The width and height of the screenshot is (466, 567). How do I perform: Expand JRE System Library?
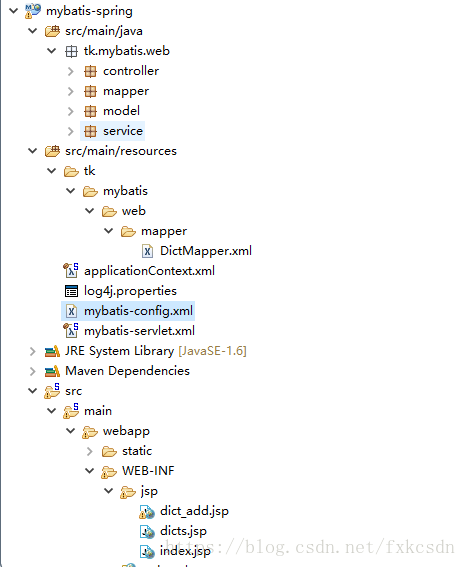point(33,351)
